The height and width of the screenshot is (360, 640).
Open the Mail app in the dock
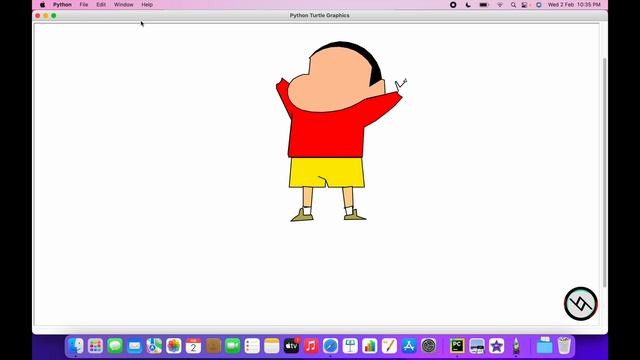[135, 346]
